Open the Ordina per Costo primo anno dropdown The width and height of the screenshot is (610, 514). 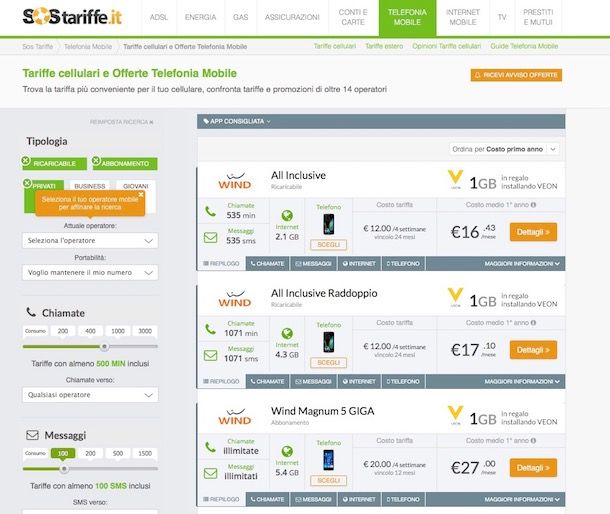pyautogui.click(x=505, y=149)
